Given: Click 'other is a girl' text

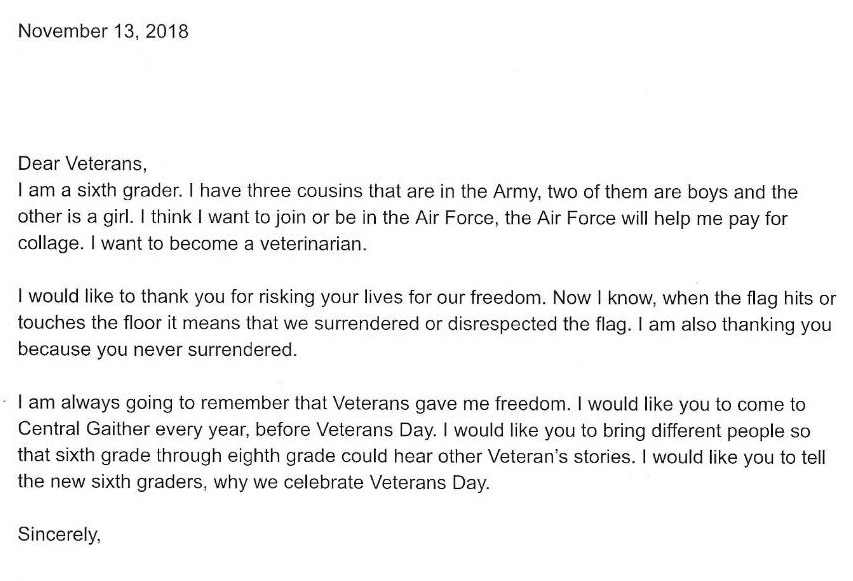Looking at the screenshot, I should point(75,217).
